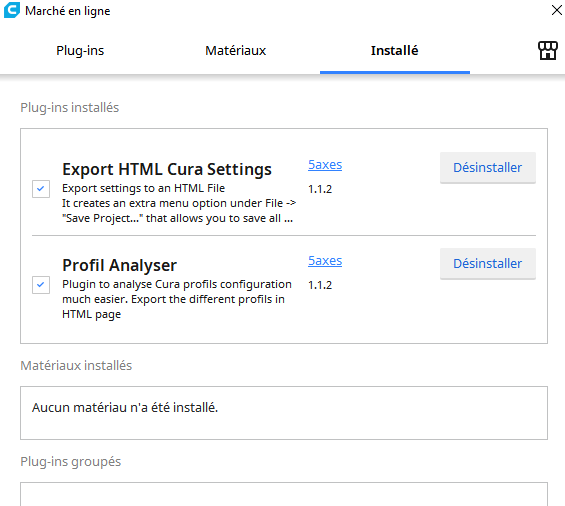This screenshot has height=506, width=565.
Task: Click the 'Aucun matériau n'a été installé.' message
Action: [x=125, y=408]
